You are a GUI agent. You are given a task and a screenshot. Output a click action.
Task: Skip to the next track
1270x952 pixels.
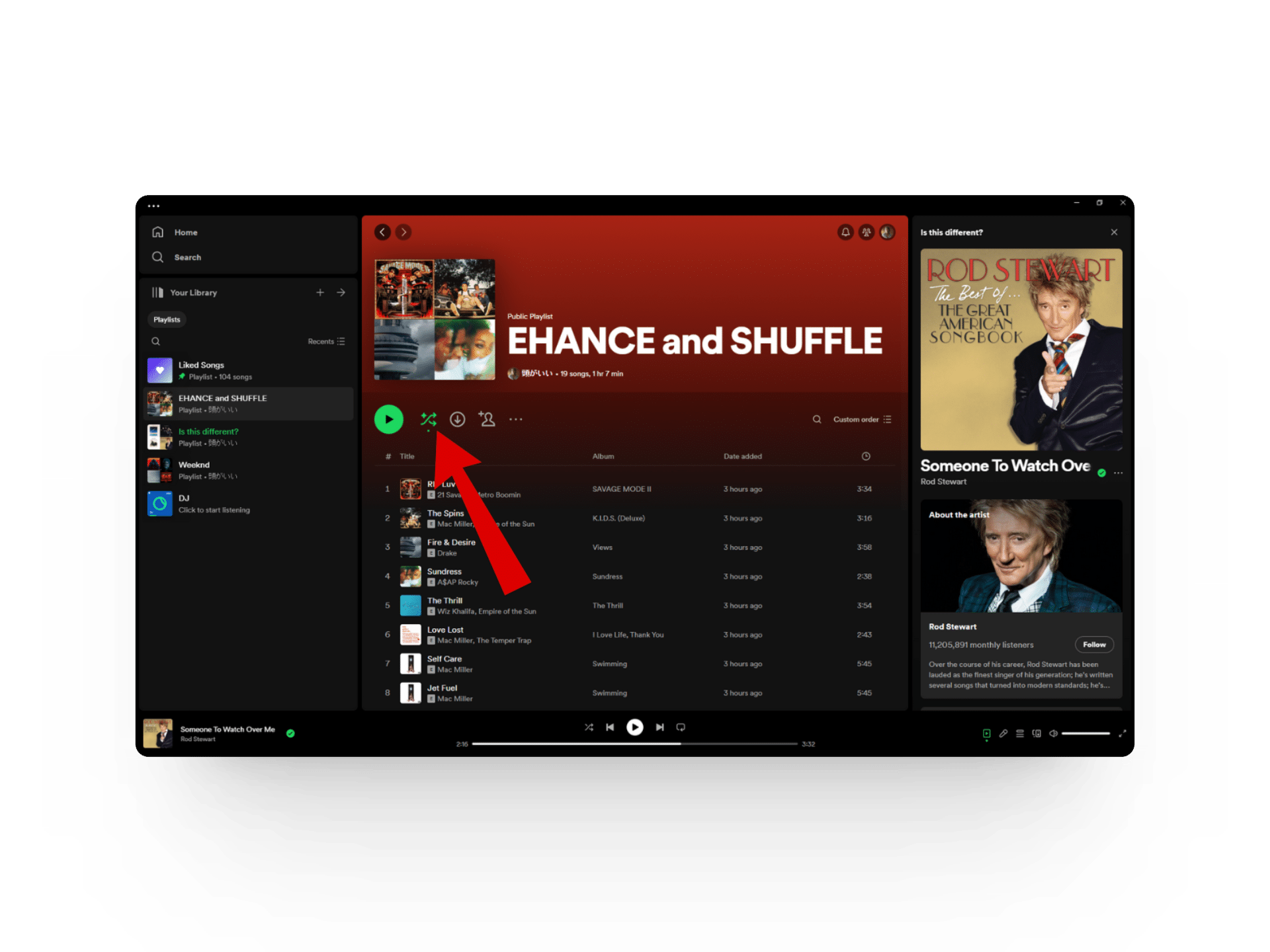[x=659, y=727]
